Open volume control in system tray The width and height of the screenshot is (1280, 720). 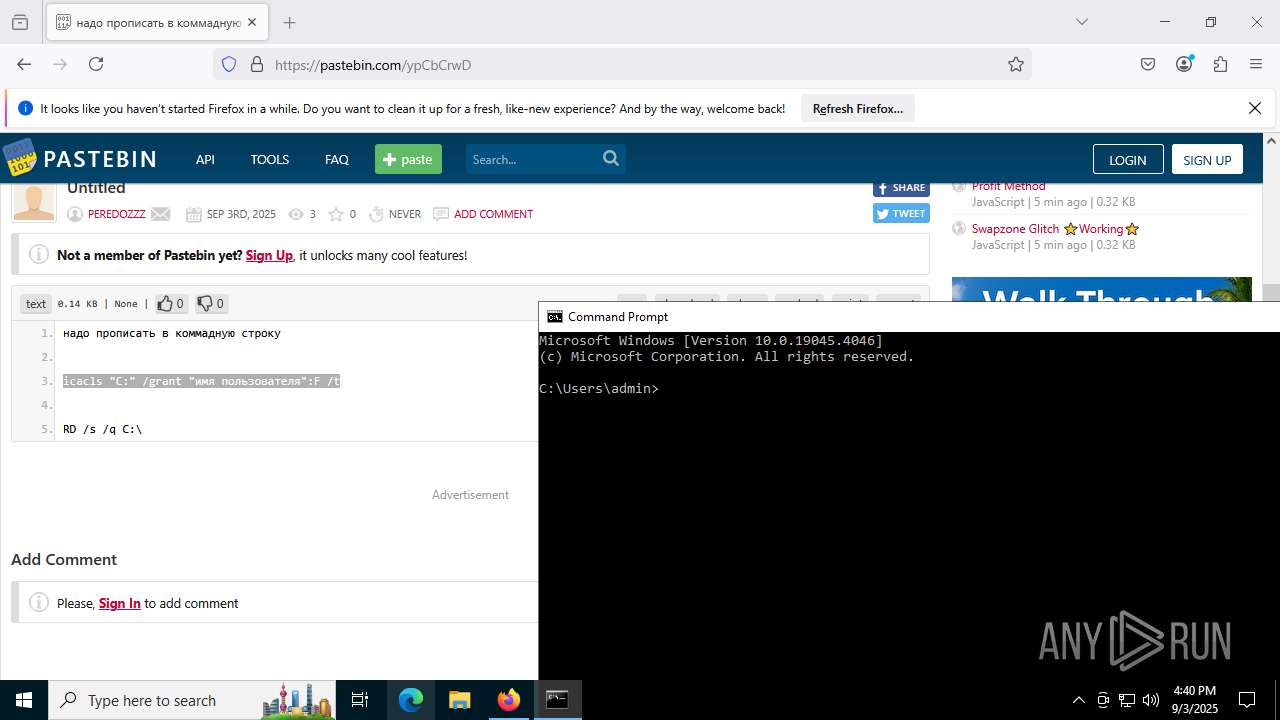pos(1150,700)
